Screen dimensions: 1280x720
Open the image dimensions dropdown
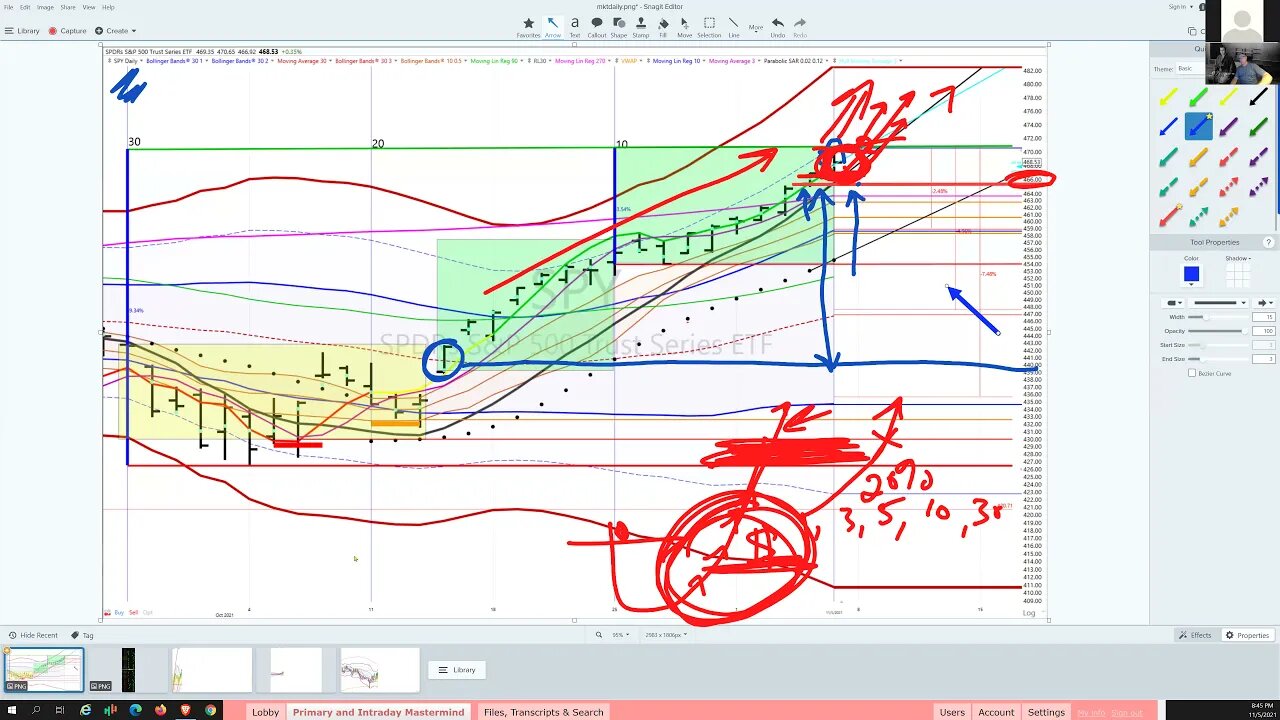(667, 635)
